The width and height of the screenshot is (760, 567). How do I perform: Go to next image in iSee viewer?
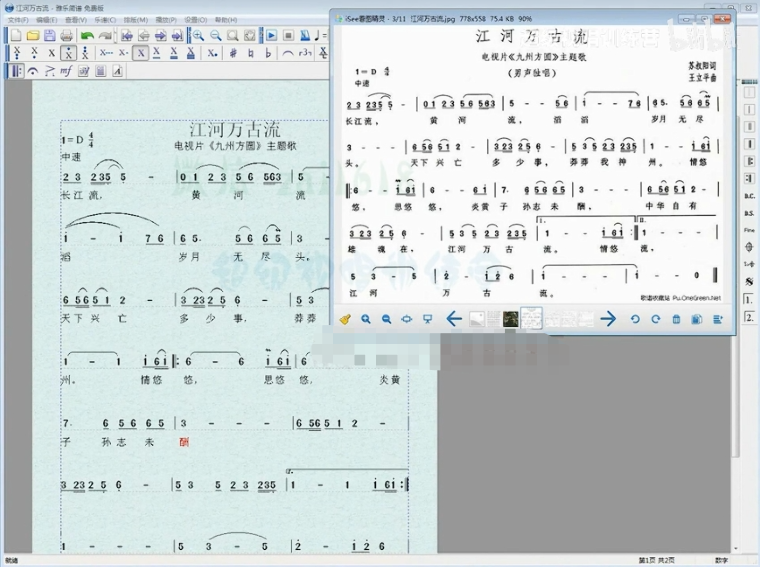608,319
